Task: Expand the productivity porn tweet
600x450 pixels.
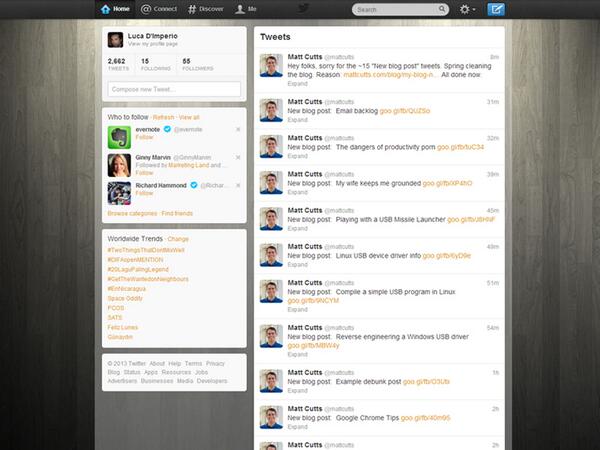Action: (x=297, y=156)
